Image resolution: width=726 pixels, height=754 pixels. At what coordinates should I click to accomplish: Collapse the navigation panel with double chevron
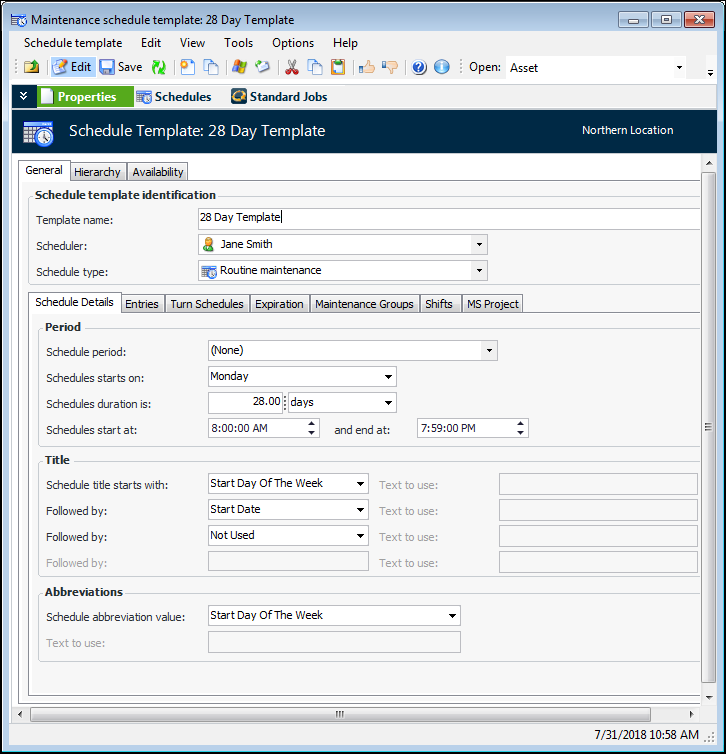pos(24,96)
